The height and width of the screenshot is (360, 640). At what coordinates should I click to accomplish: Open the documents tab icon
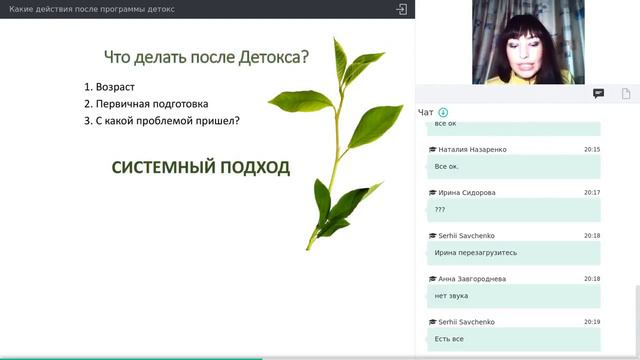click(626, 94)
